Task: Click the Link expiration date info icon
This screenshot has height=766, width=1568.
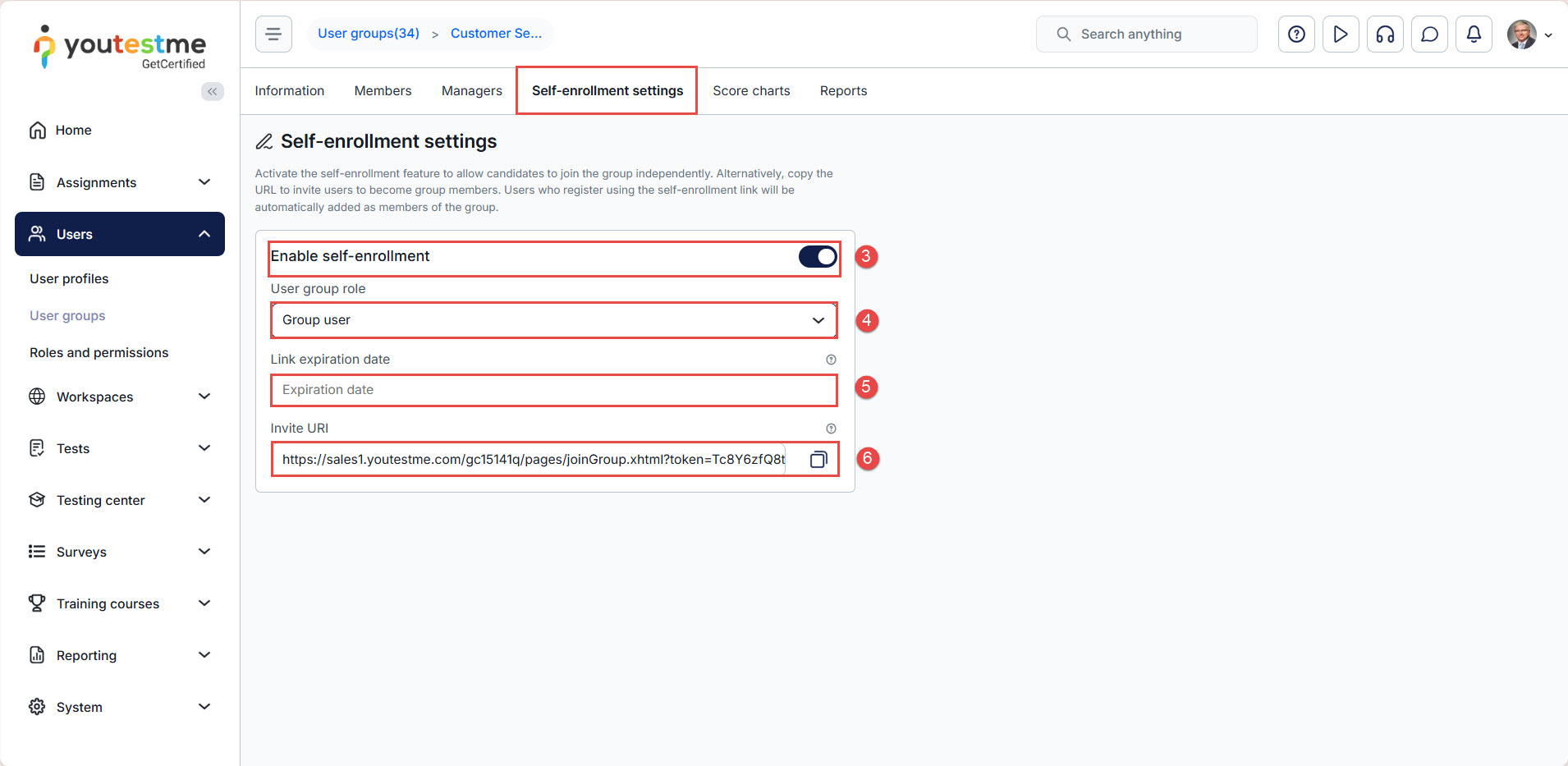Action: 831,360
